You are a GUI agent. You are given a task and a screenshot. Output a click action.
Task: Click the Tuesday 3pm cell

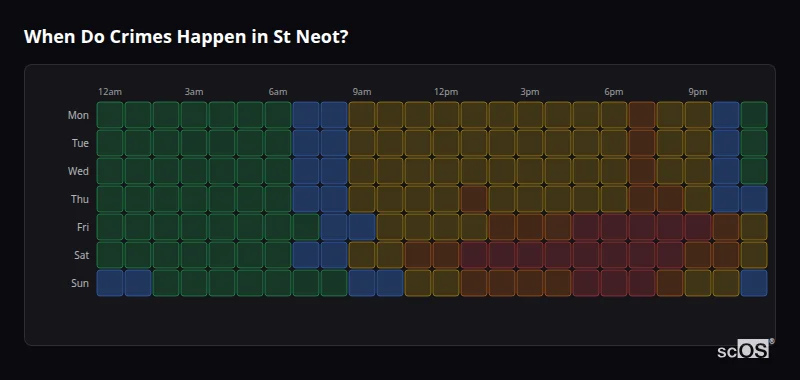click(530, 143)
